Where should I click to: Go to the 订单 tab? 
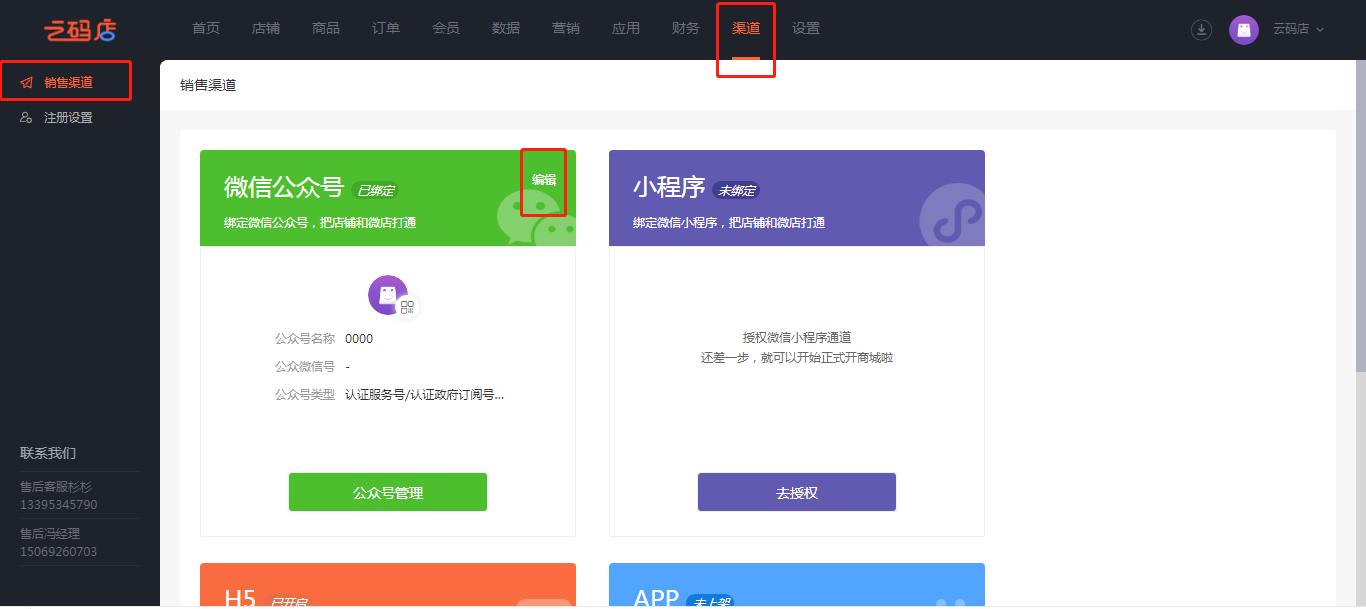coord(386,28)
